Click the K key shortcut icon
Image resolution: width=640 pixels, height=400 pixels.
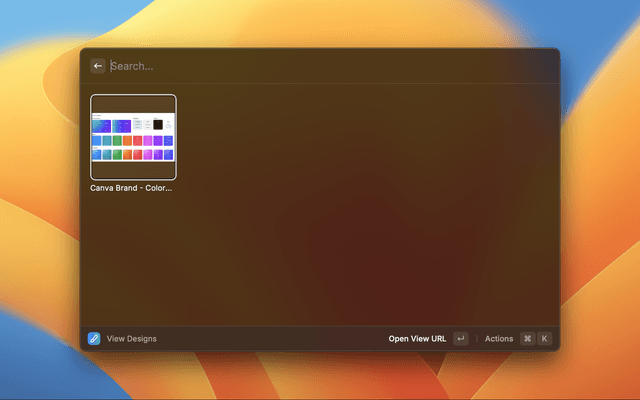click(545, 339)
